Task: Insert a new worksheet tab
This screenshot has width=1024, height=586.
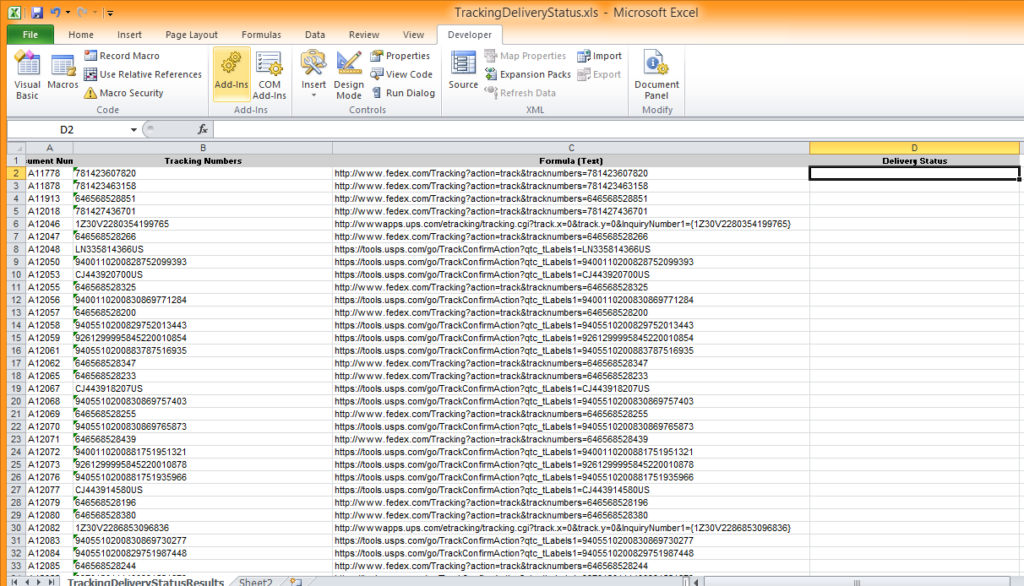Action: click(296, 581)
